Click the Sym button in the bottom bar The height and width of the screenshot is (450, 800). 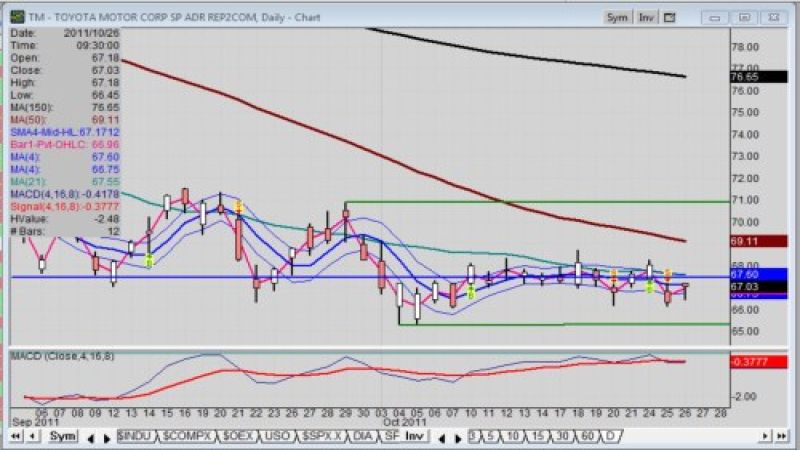(x=62, y=436)
